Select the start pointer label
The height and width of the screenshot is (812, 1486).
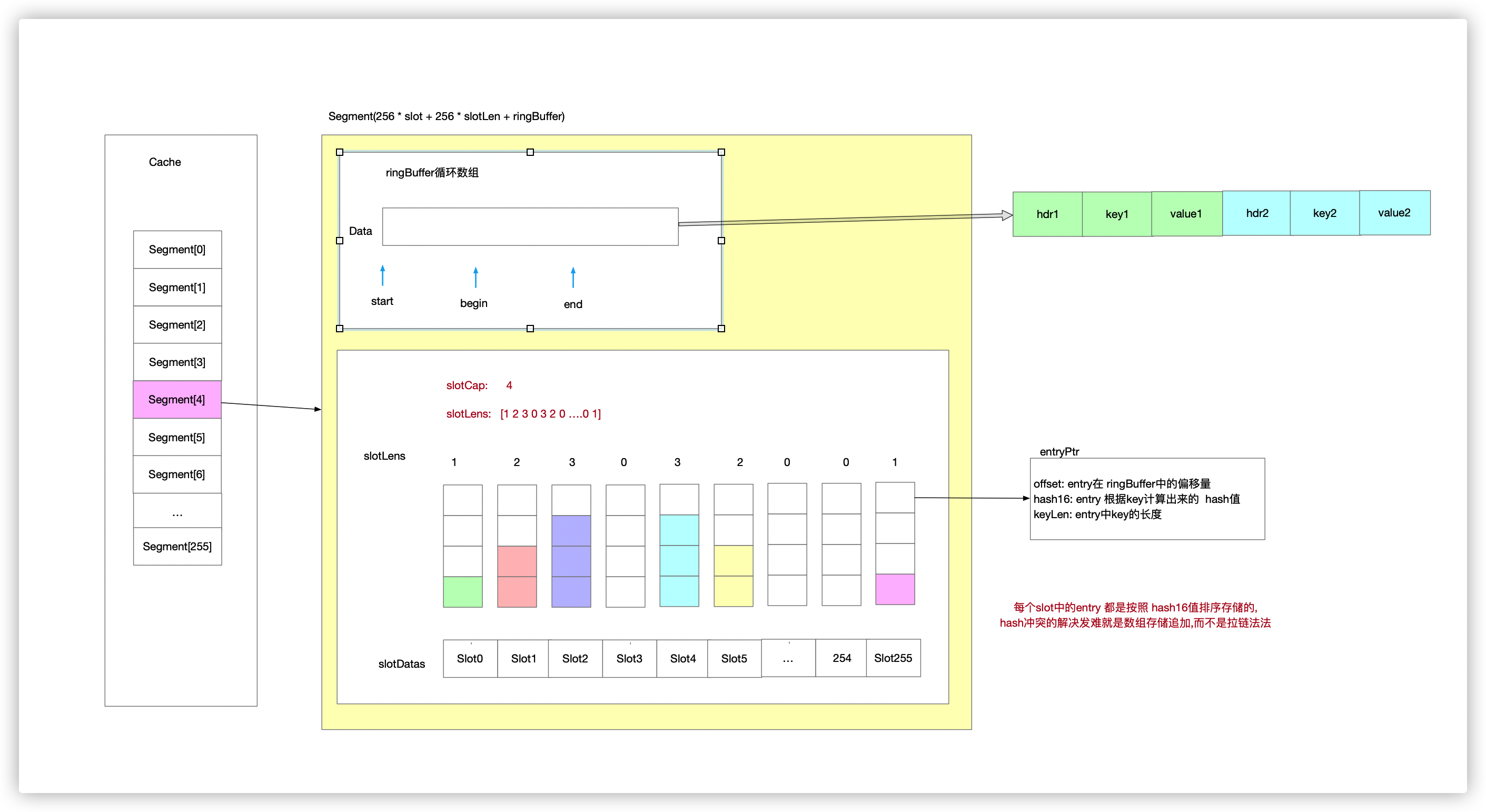tap(382, 301)
